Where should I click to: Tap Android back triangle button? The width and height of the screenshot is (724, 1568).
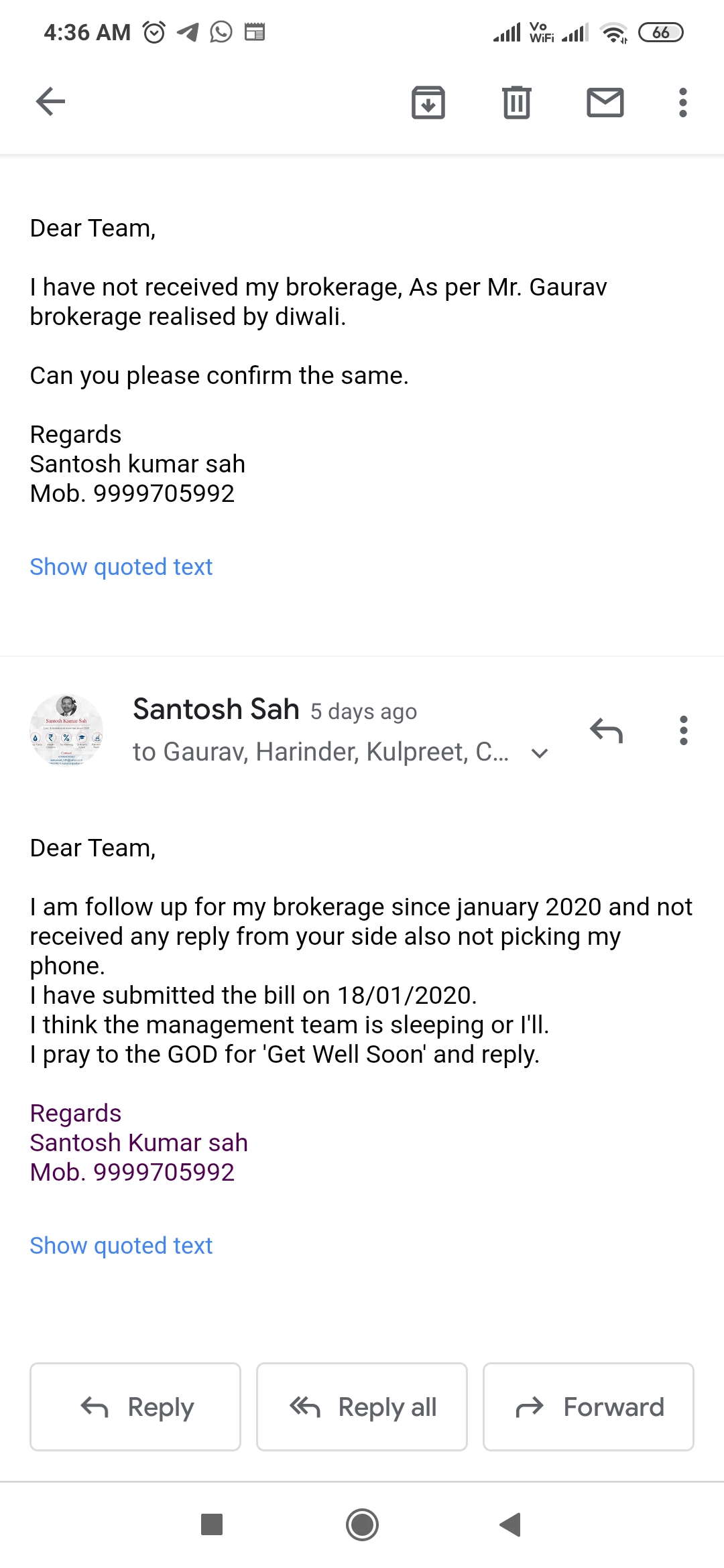click(511, 1524)
